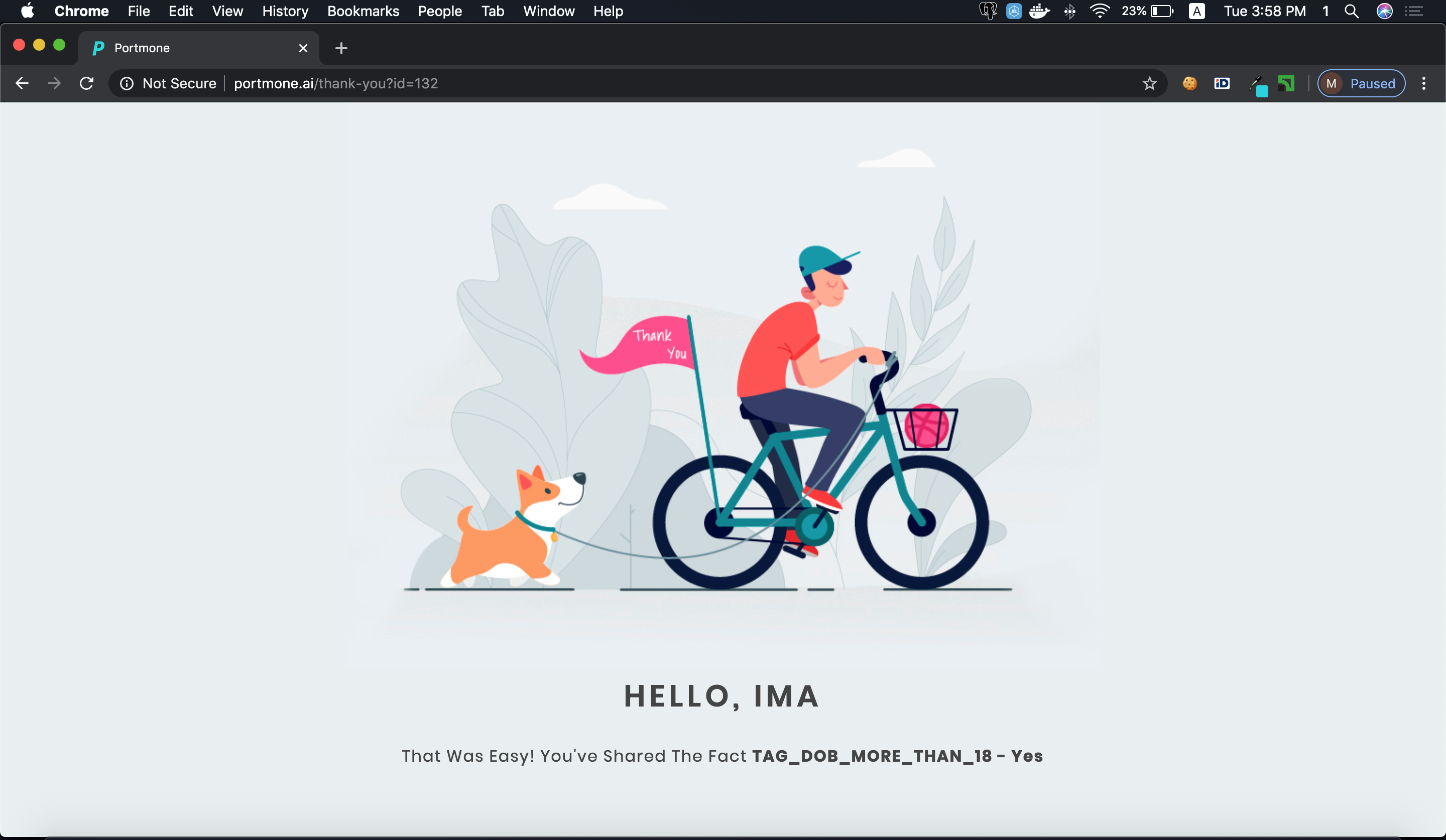Screen dimensions: 1446x840
Task: Open the cookie extension icon
Action: (1189, 84)
